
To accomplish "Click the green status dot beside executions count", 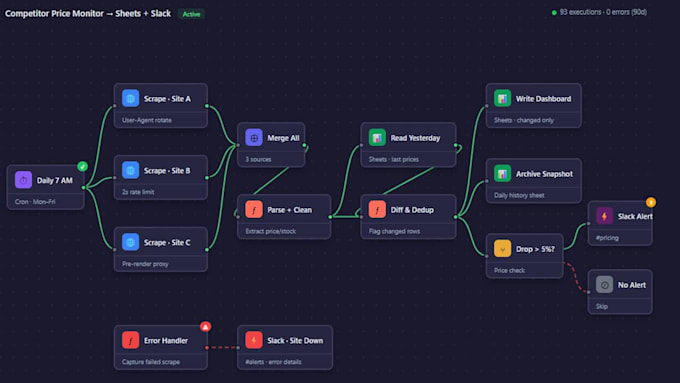I will point(554,13).
